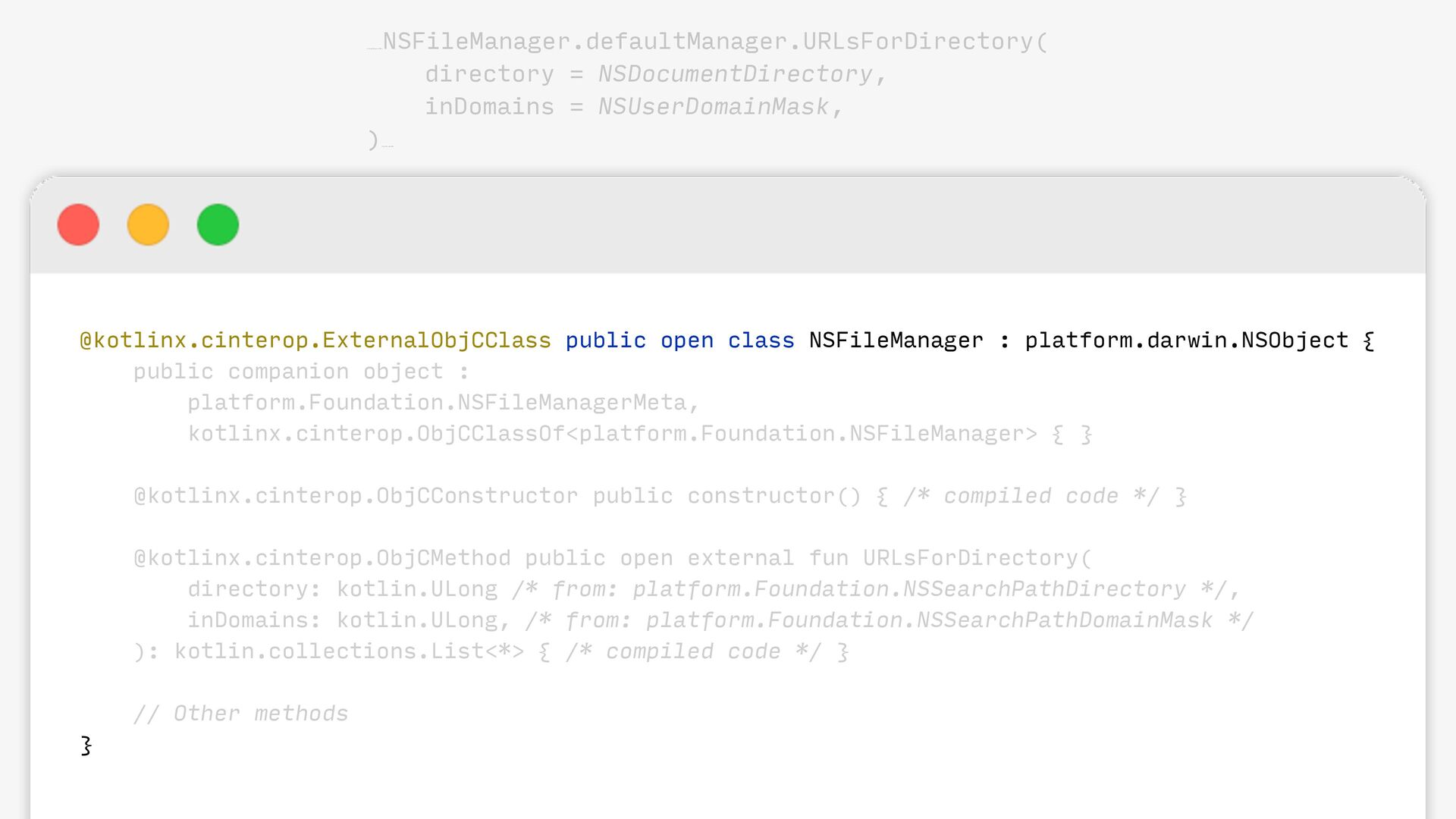Image resolution: width=1456 pixels, height=819 pixels.
Task: Click the @kotlinx.cinterop.ObjCConstructor annotation
Action: [356, 496]
